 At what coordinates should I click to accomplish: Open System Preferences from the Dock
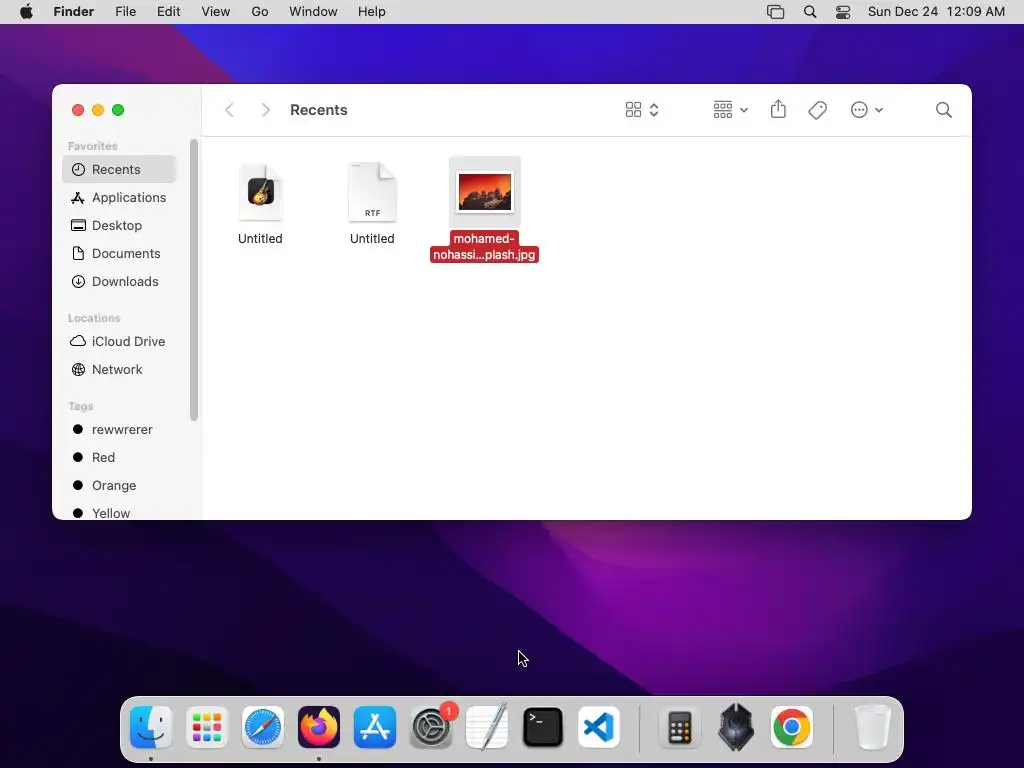[x=431, y=727]
